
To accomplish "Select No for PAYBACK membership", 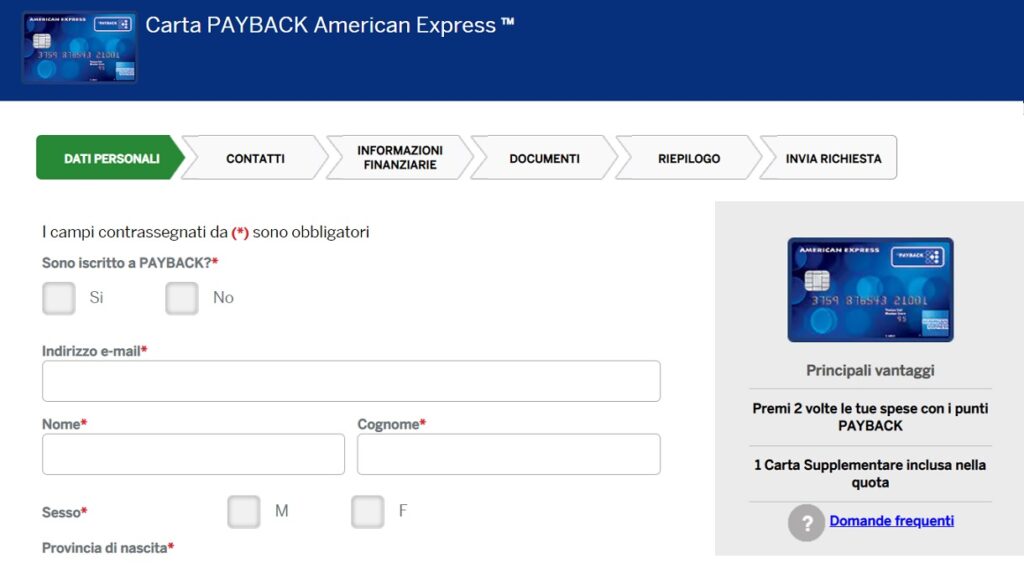I will [x=182, y=298].
